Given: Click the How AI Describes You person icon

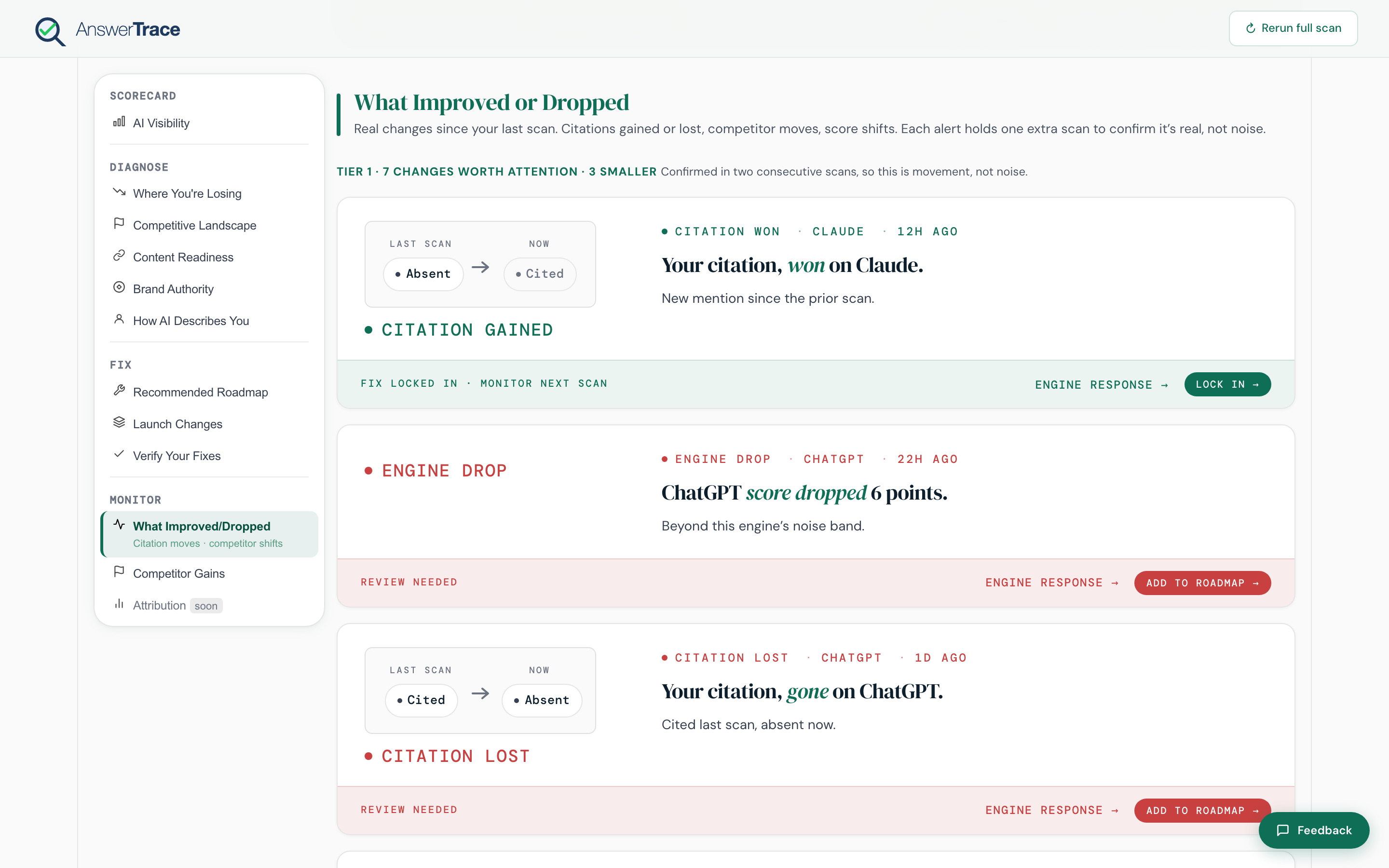Looking at the screenshot, I should coord(119,319).
